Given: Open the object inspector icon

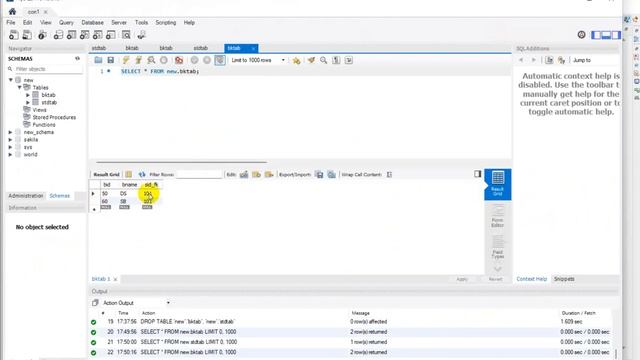Looking at the screenshot, I should [x=42, y=35].
